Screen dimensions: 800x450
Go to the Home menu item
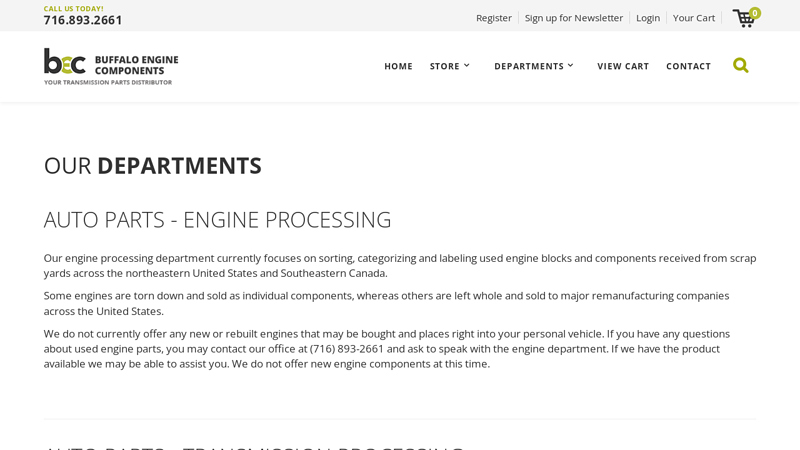click(x=398, y=66)
